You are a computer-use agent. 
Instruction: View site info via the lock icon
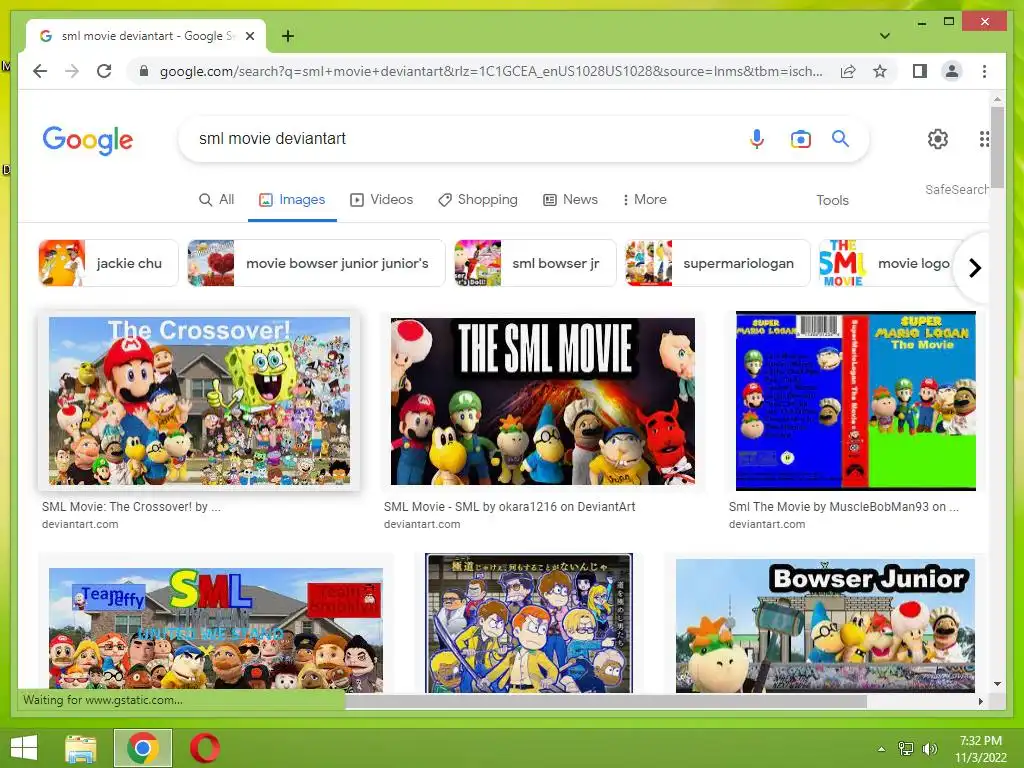point(144,71)
